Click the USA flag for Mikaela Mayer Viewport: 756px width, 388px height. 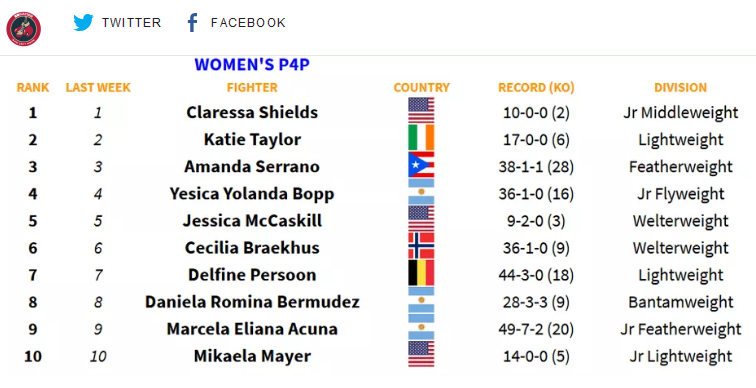click(x=421, y=354)
